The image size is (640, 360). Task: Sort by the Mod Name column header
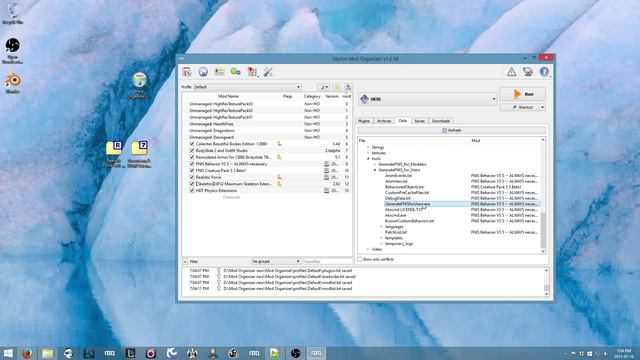(228, 96)
